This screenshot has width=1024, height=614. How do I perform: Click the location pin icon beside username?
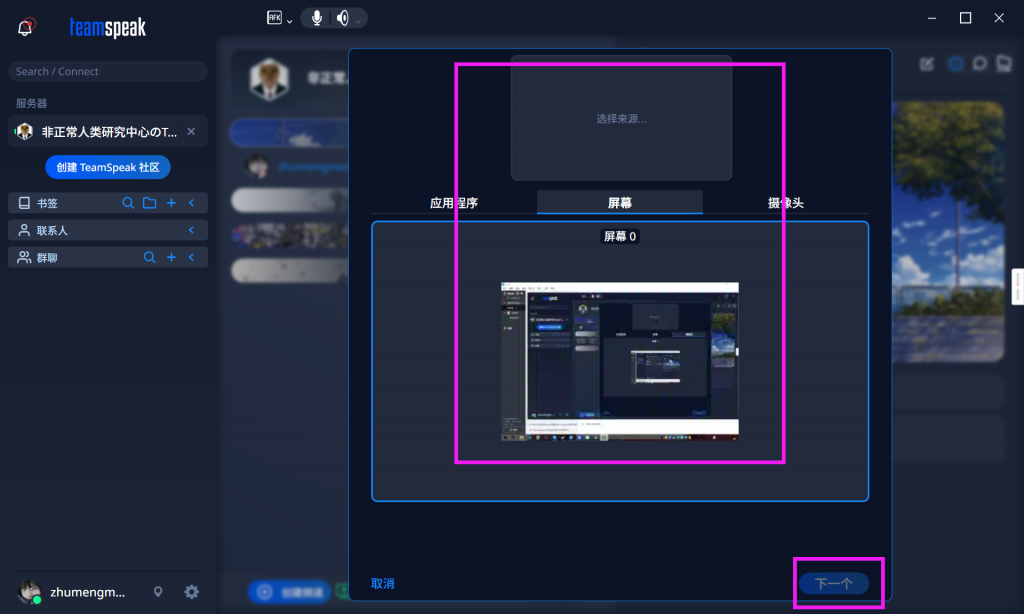click(x=158, y=592)
